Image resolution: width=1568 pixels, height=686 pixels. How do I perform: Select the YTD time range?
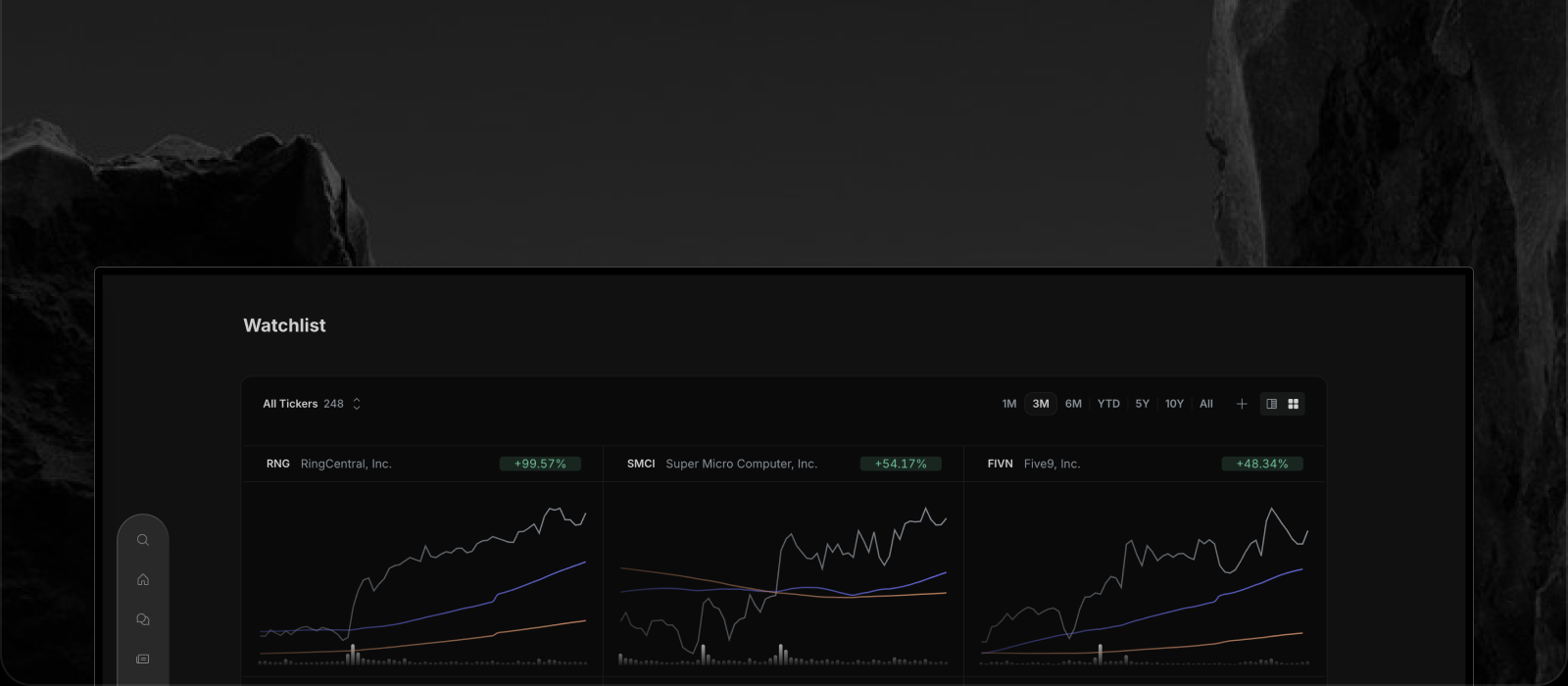tap(1108, 404)
